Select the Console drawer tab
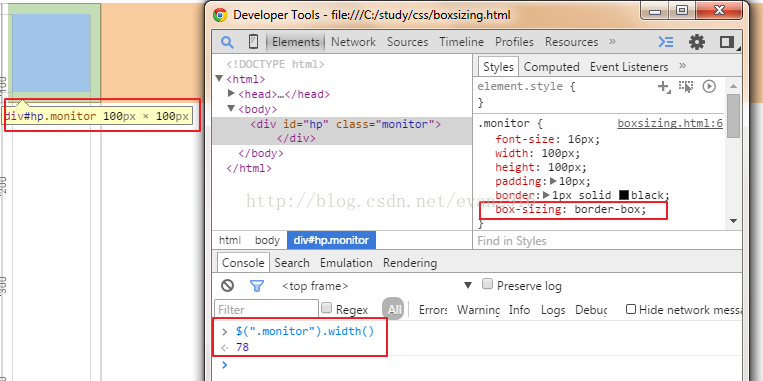 pos(243,263)
